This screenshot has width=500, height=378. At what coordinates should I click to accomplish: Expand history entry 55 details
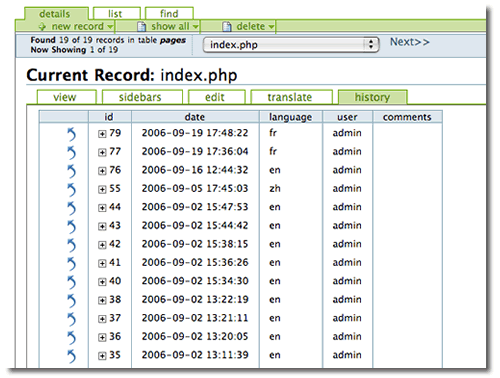click(x=102, y=189)
